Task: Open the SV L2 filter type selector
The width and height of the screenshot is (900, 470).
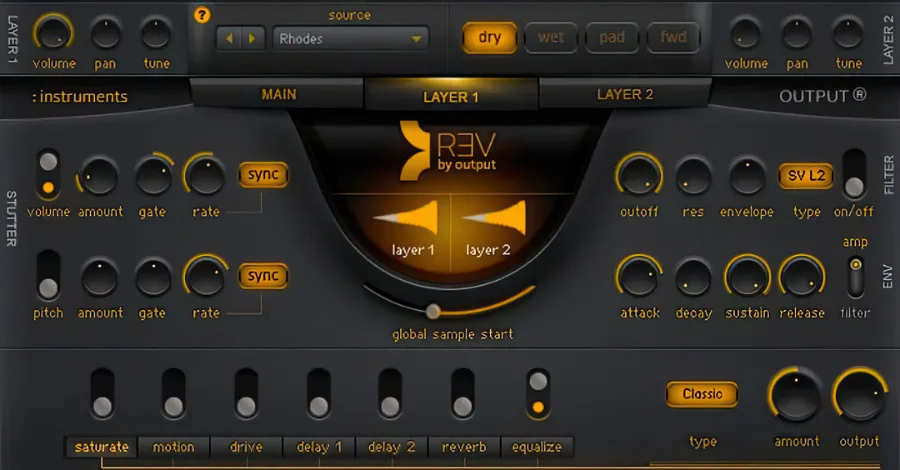Action: point(806,176)
